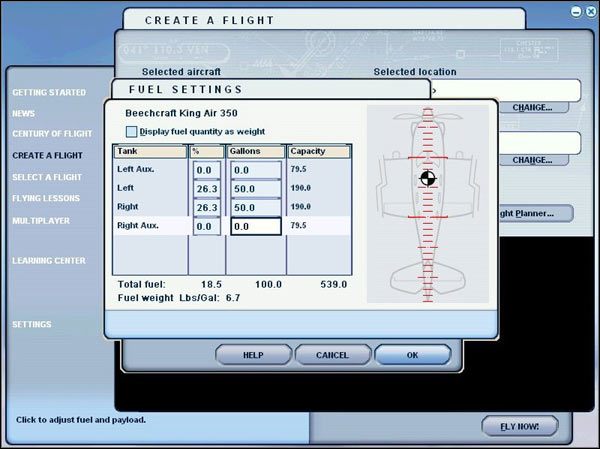The width and height of the screenshot is (600, 449).
Task: Open Flight Planner in Create a Flight window
Action: [x=536, y=214]
